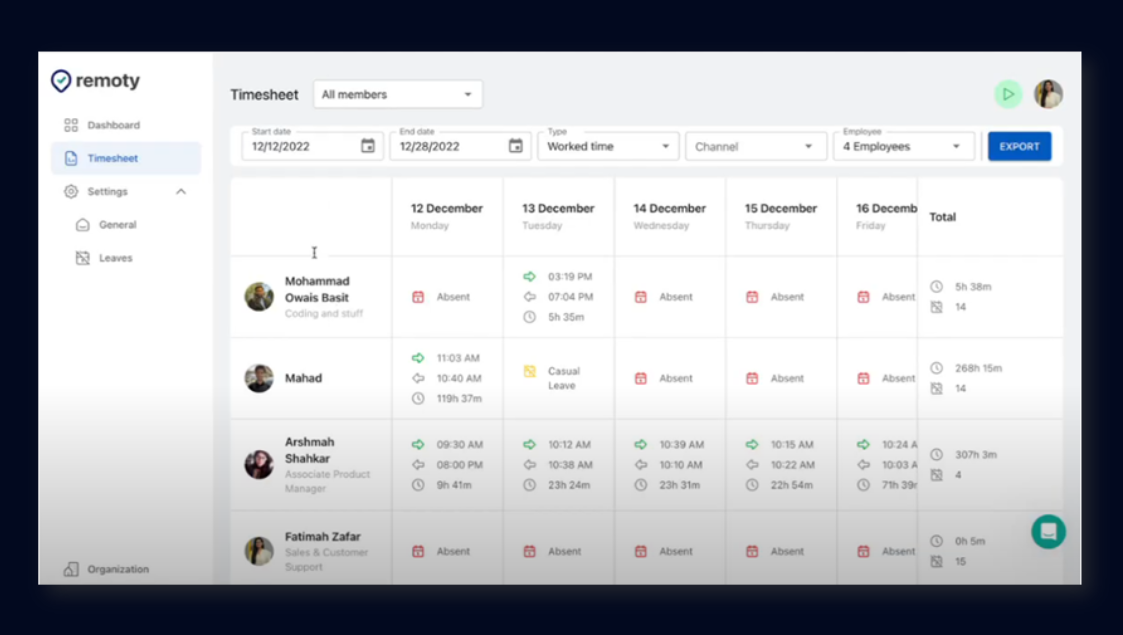1123x635 pixels.
Task: Open the Channel dropdown filter
Action: point(755,145)
